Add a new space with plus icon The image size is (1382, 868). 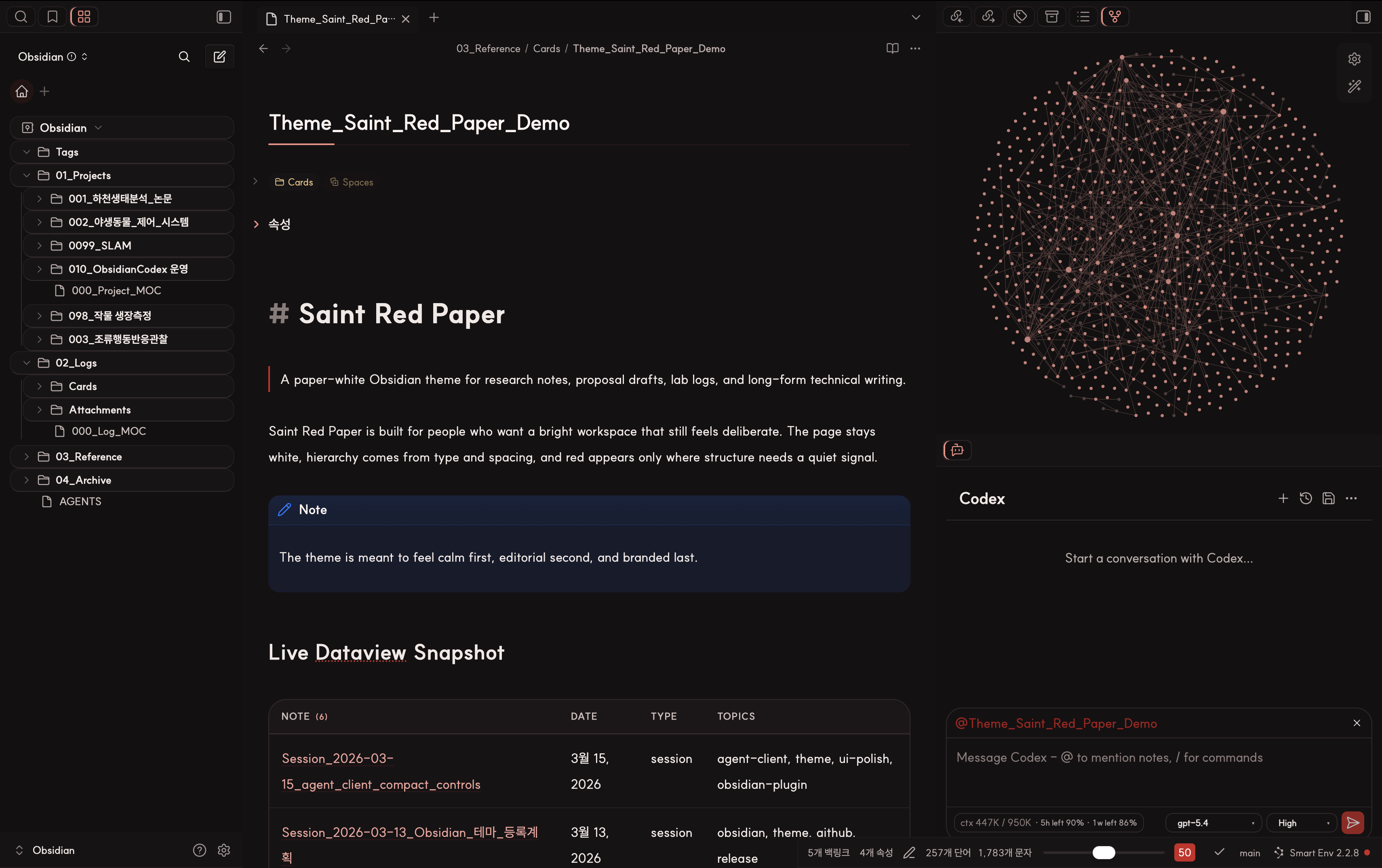(44, 91)
